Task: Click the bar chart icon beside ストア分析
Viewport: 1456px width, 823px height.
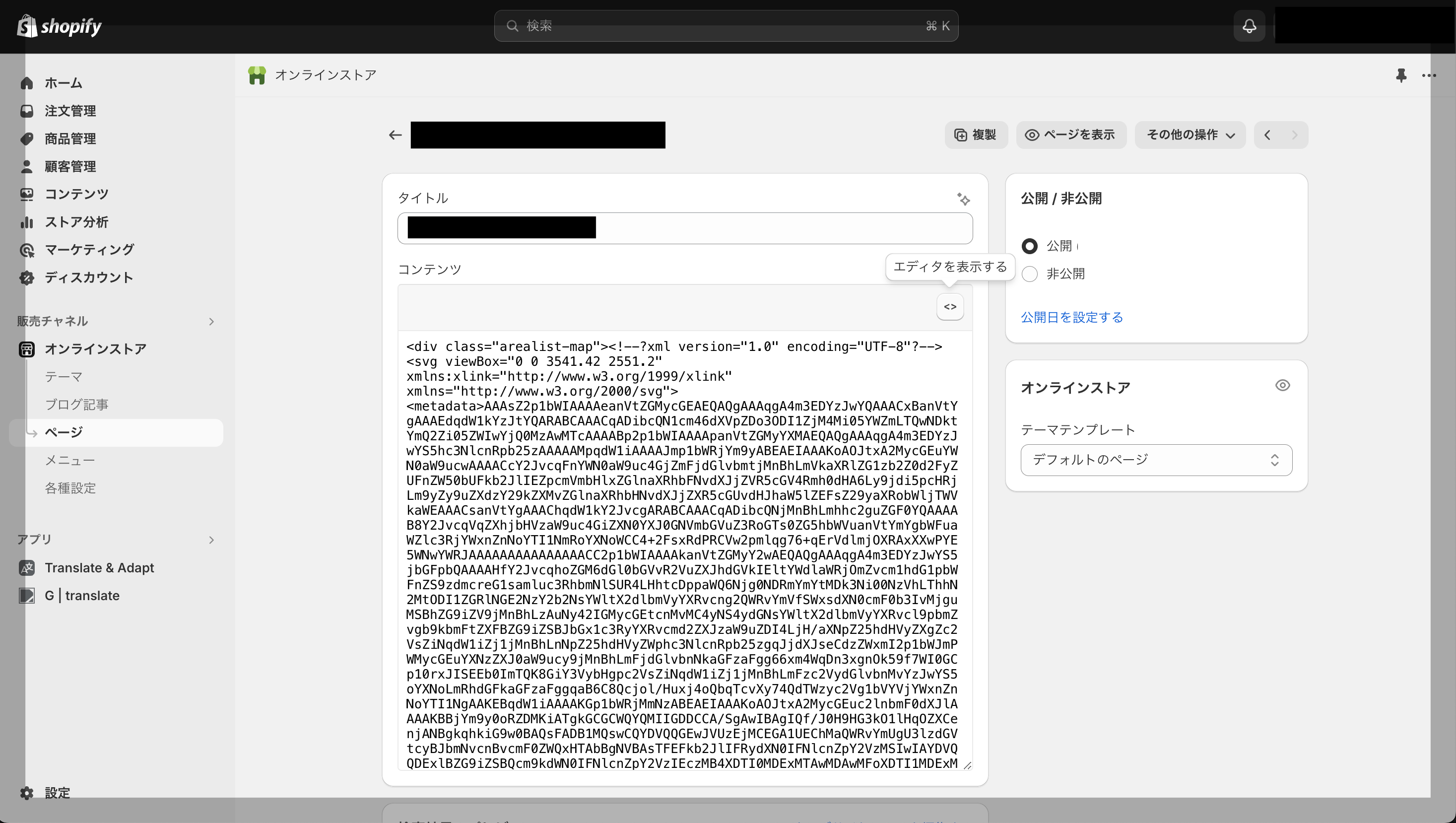Action: [x=27, y=222]
